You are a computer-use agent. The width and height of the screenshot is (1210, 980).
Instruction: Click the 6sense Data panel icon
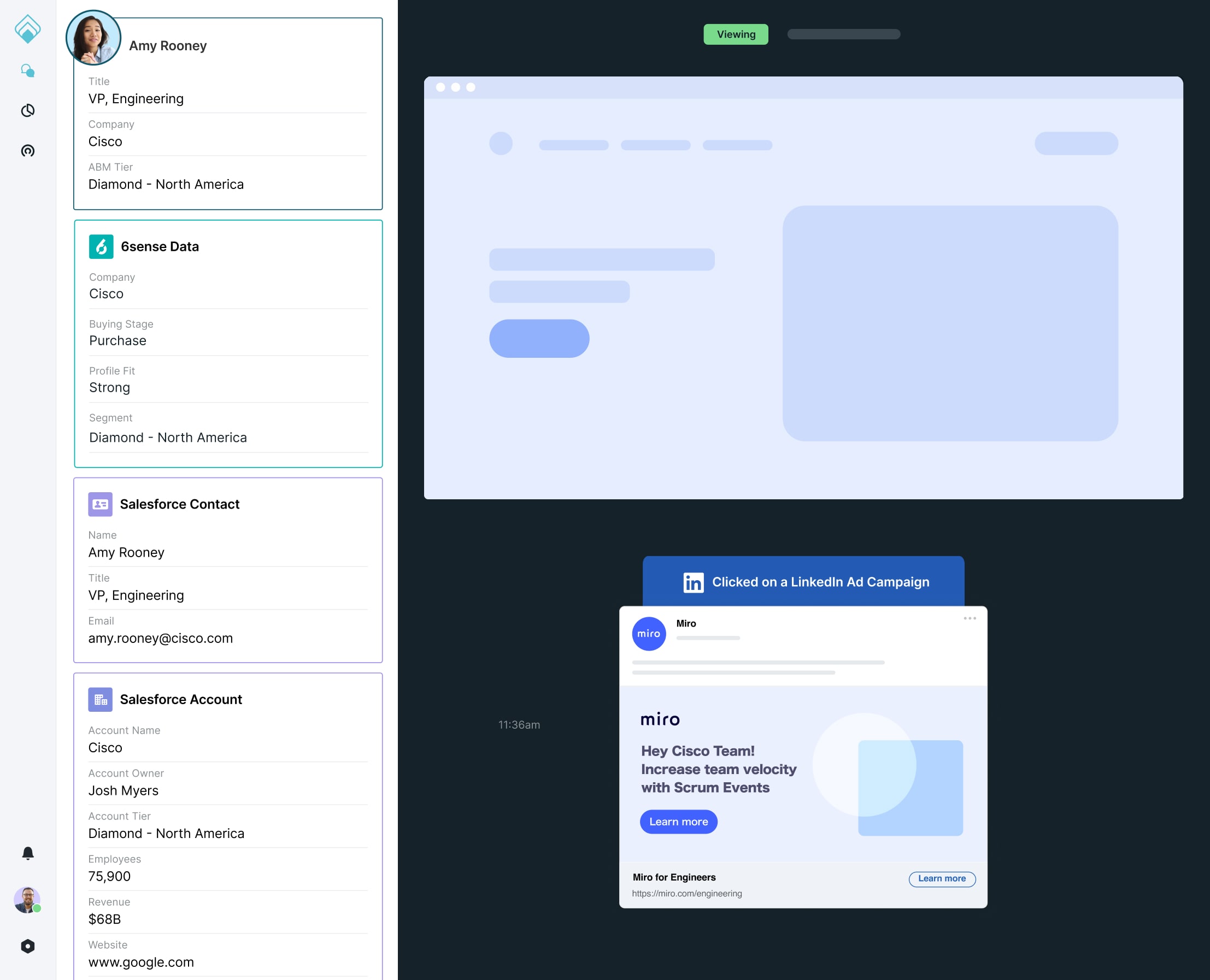click(x=101, y=246)
